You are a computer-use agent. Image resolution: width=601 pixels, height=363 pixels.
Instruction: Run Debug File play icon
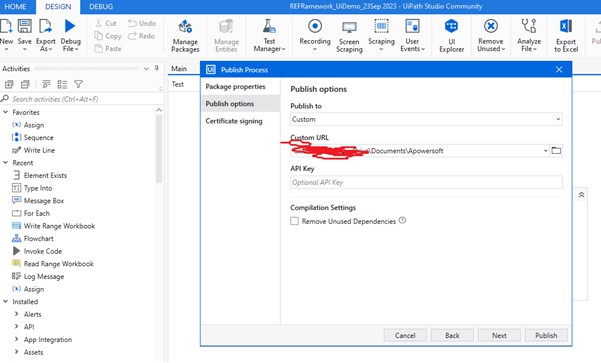(x=70, y=26)
